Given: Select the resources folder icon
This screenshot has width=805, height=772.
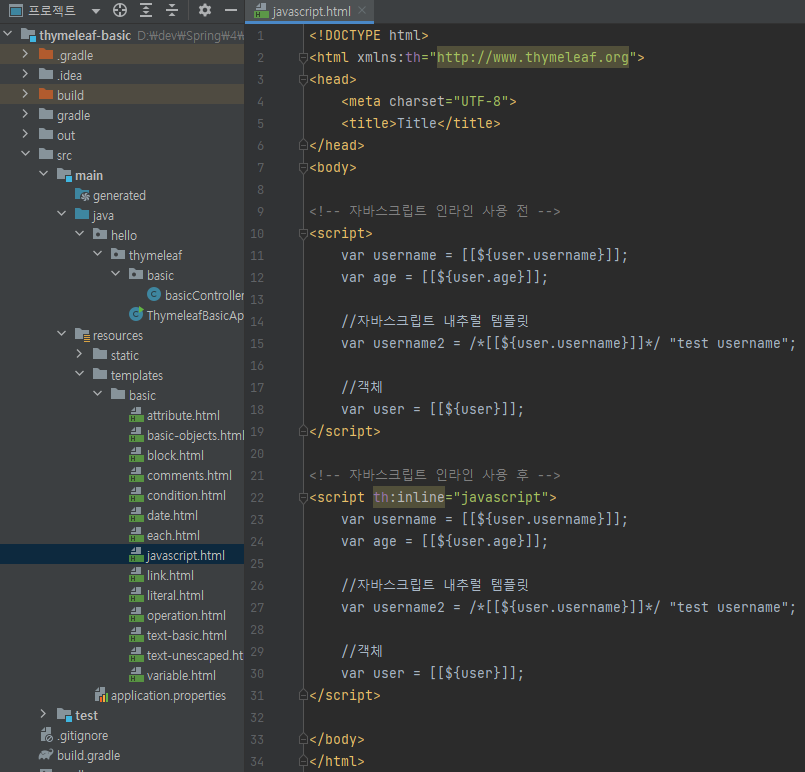Looking at the screenshot, I should [x=82, y=335].
